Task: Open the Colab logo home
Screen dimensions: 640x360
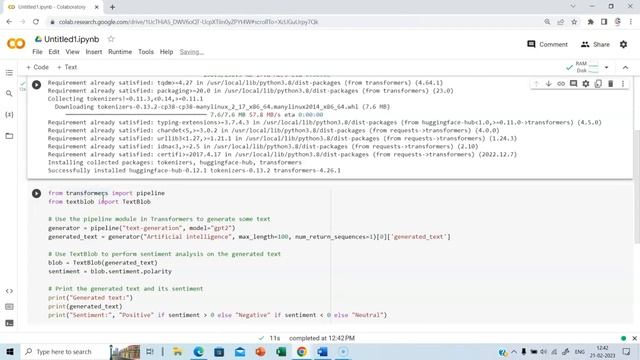Action: coord(16,43)
